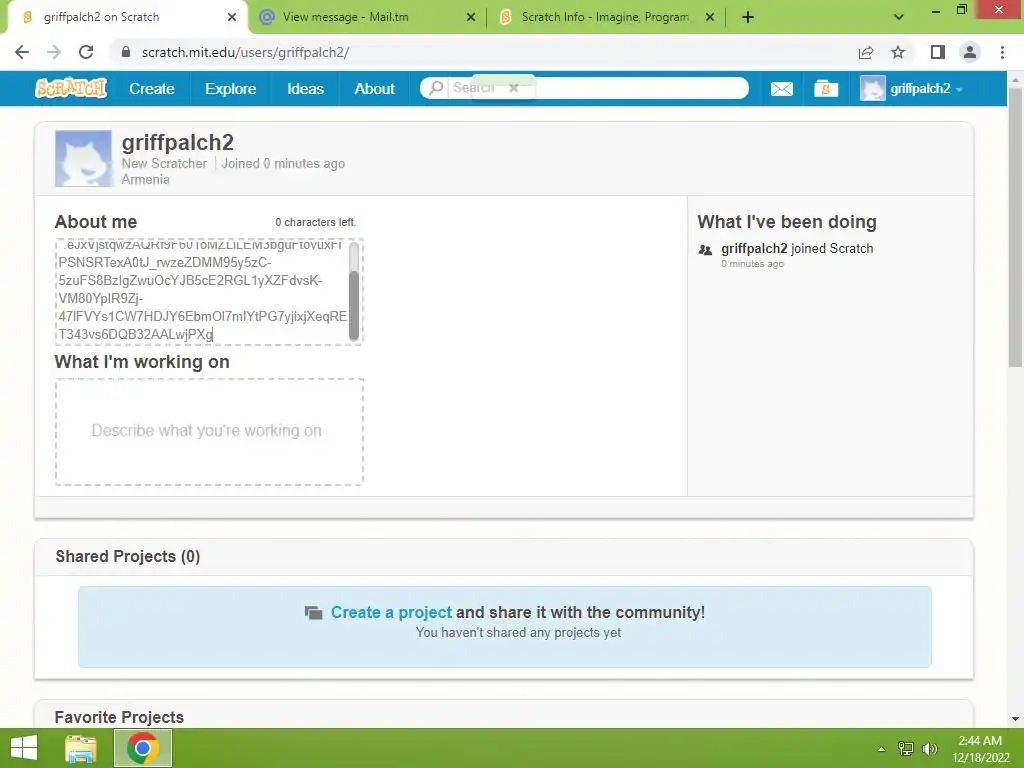The image size is (1024, 768).
Task: Open the tab search chevron
Action: [899, 17]
